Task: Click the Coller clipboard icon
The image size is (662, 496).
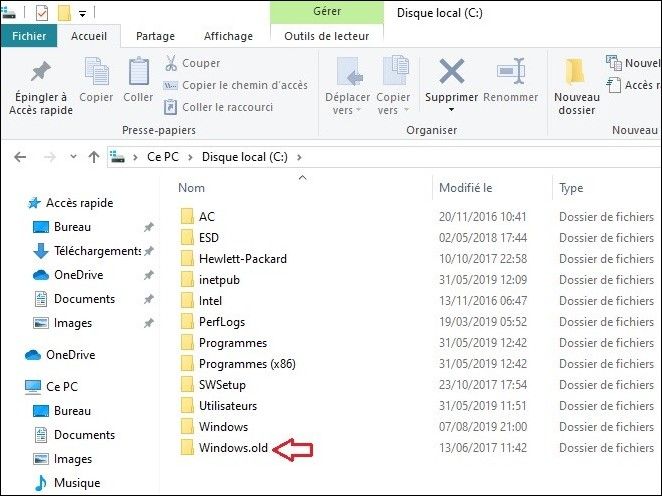Action: point(138,71)
